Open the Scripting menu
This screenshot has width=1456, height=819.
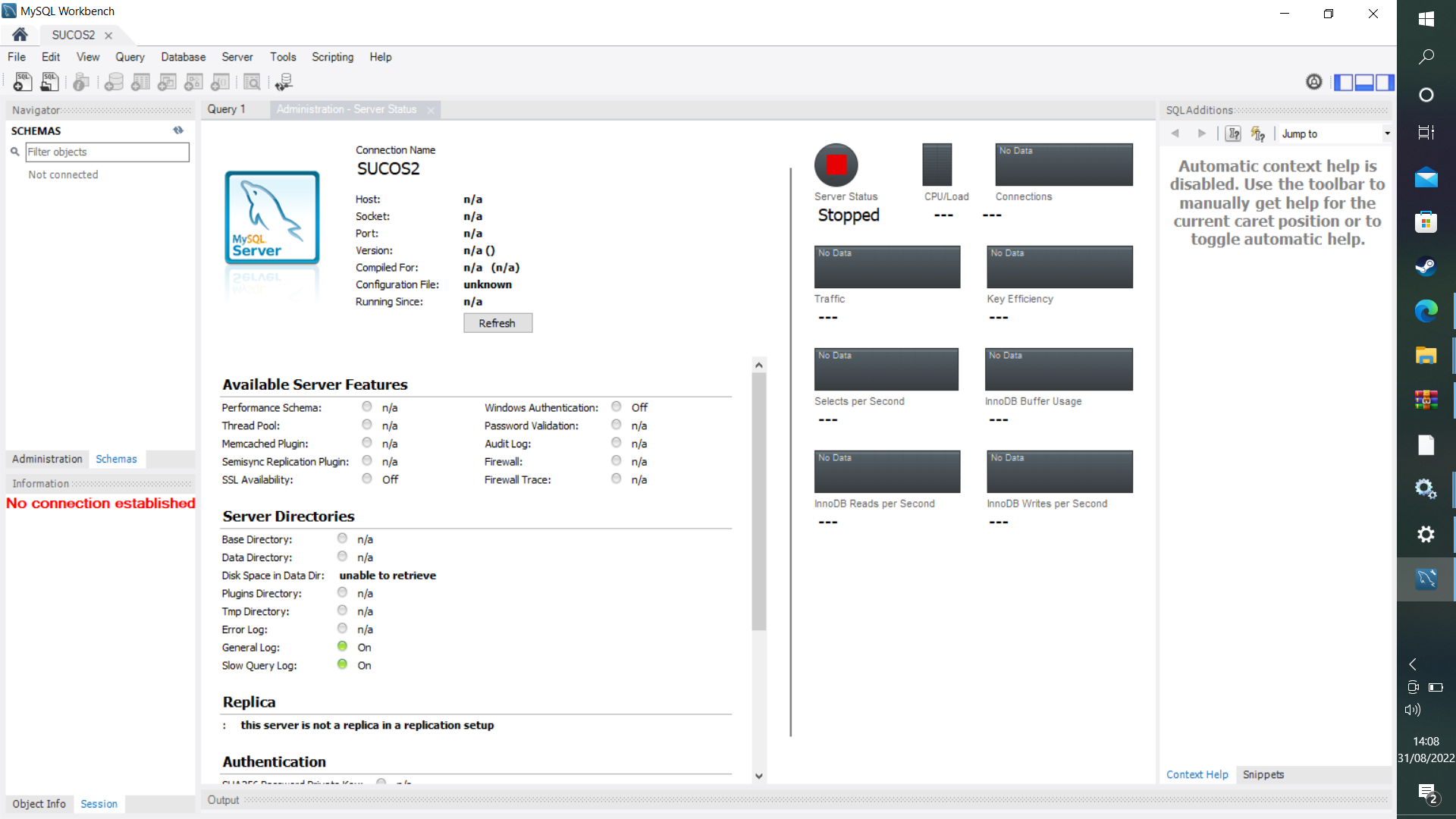click(x=333, y=57)
